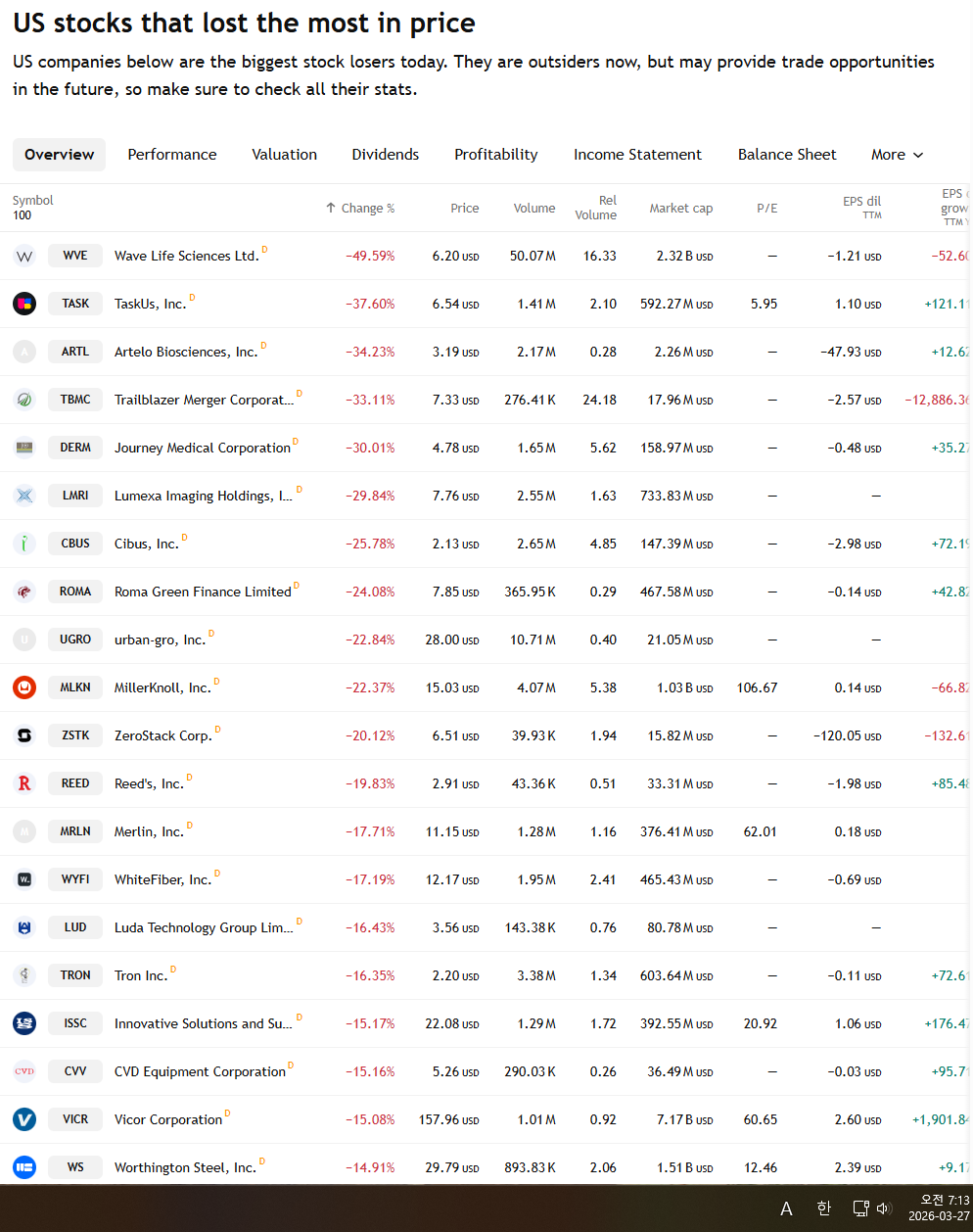Open the WVE ticker symbol link
The width and height of the screenshot is (973, 1232).
coord(75,256)
